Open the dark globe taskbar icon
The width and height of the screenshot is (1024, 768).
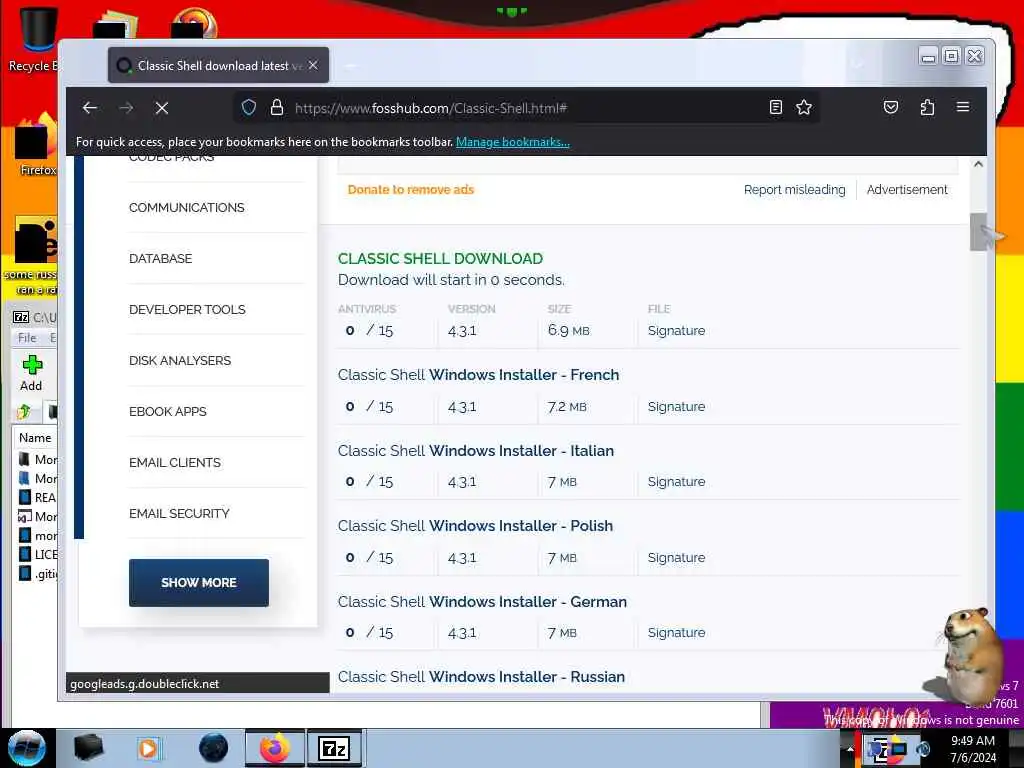click(x=213, y=748)
